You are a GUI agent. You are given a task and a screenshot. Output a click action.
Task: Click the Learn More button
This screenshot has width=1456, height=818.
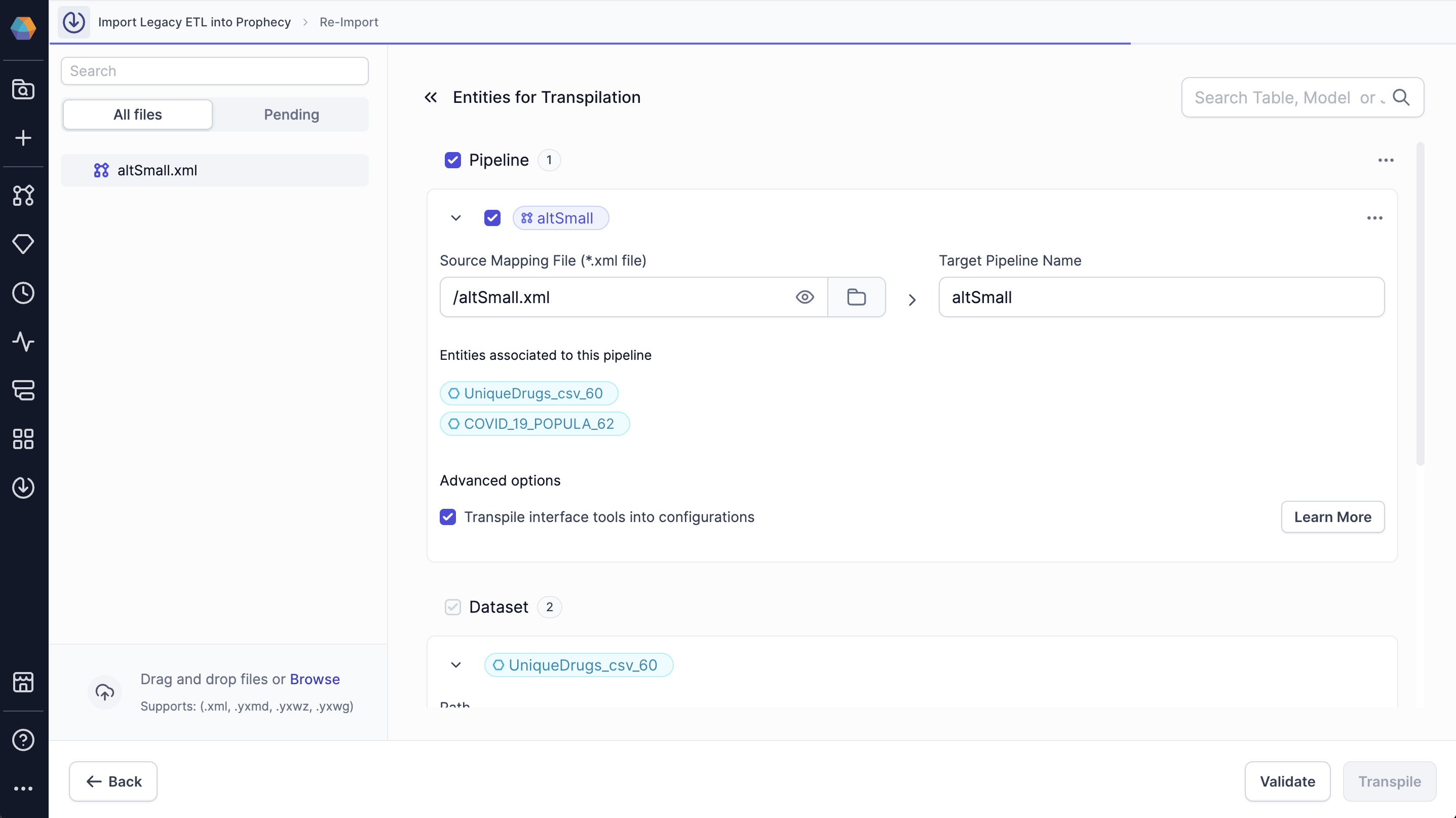pos(1332,516)
